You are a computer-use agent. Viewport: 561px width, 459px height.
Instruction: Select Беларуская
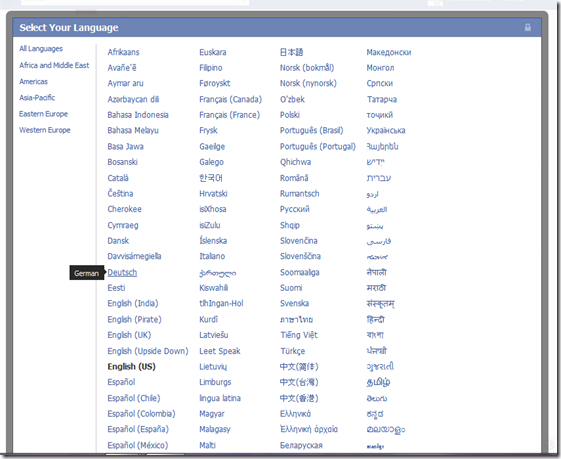301,445
